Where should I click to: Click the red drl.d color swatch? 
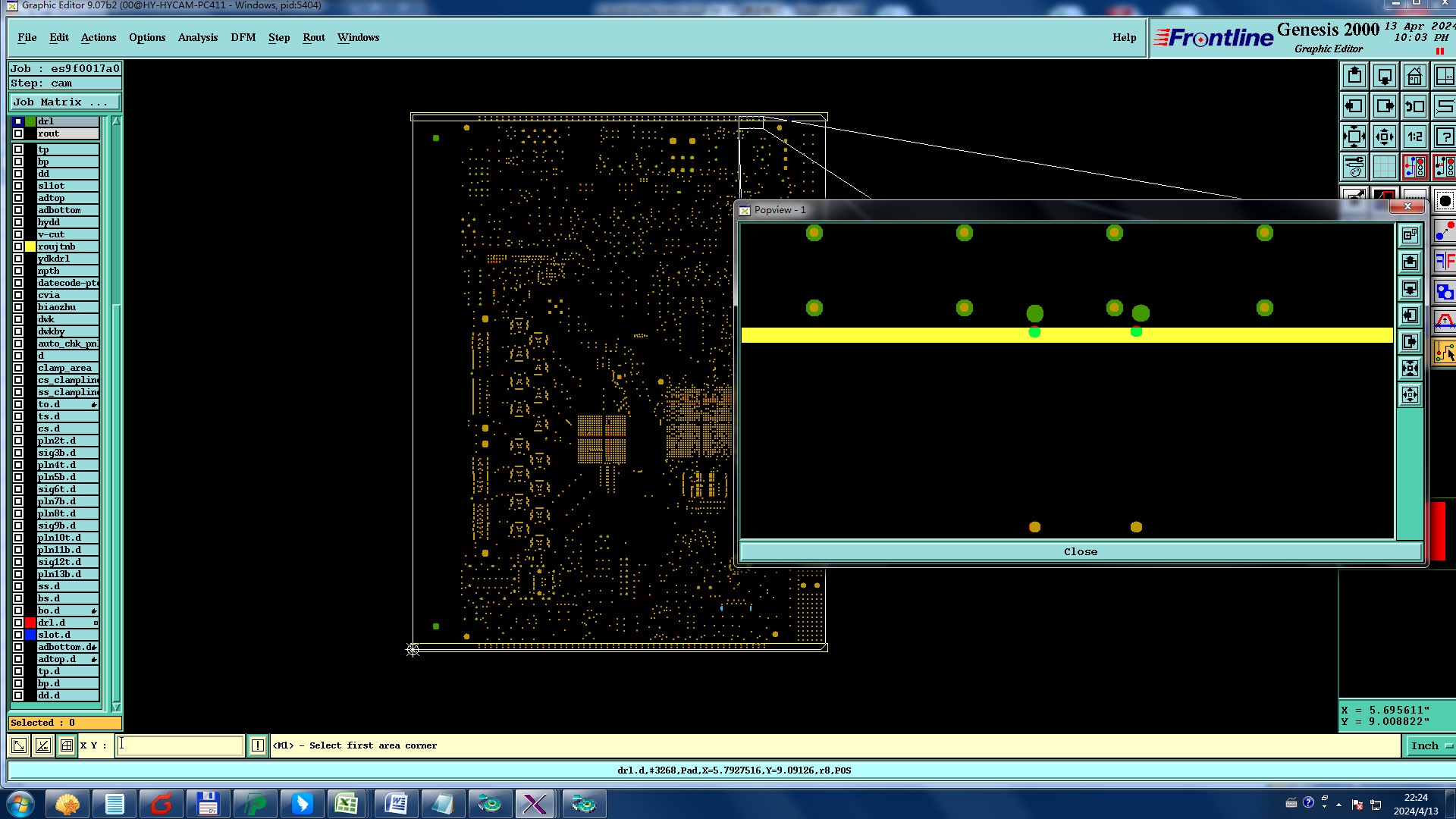point(30,623)
